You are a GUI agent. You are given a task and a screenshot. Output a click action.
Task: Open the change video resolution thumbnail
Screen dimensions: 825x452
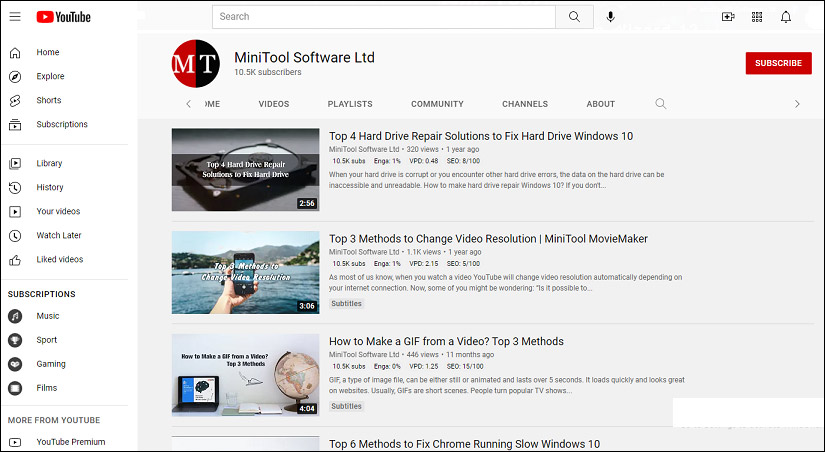pyautogui.click(x=245, y=272)
